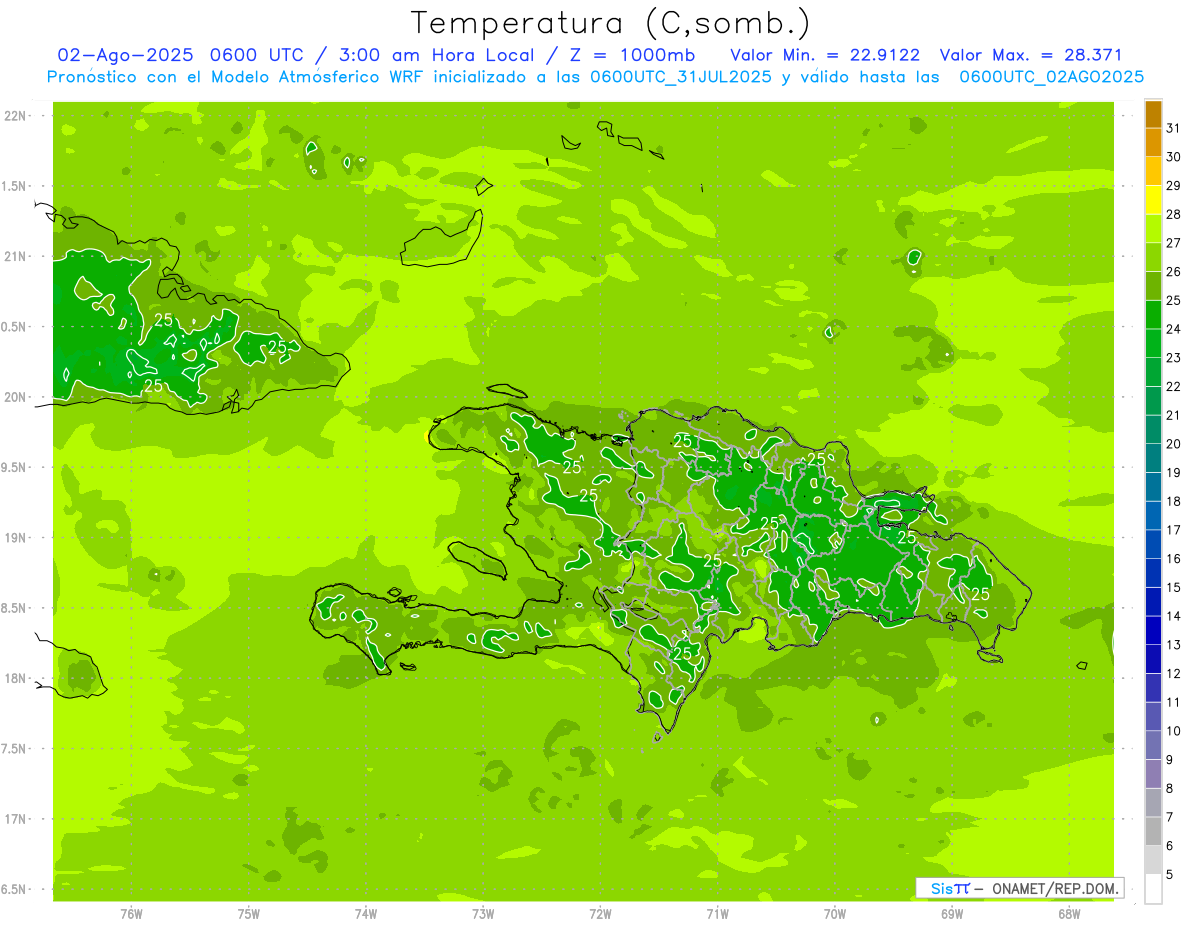The image size is (1200, 927).
Task: Click the "0600UTC_02AGO2025" valid-until timestamp
Action: pos(1051,77)
